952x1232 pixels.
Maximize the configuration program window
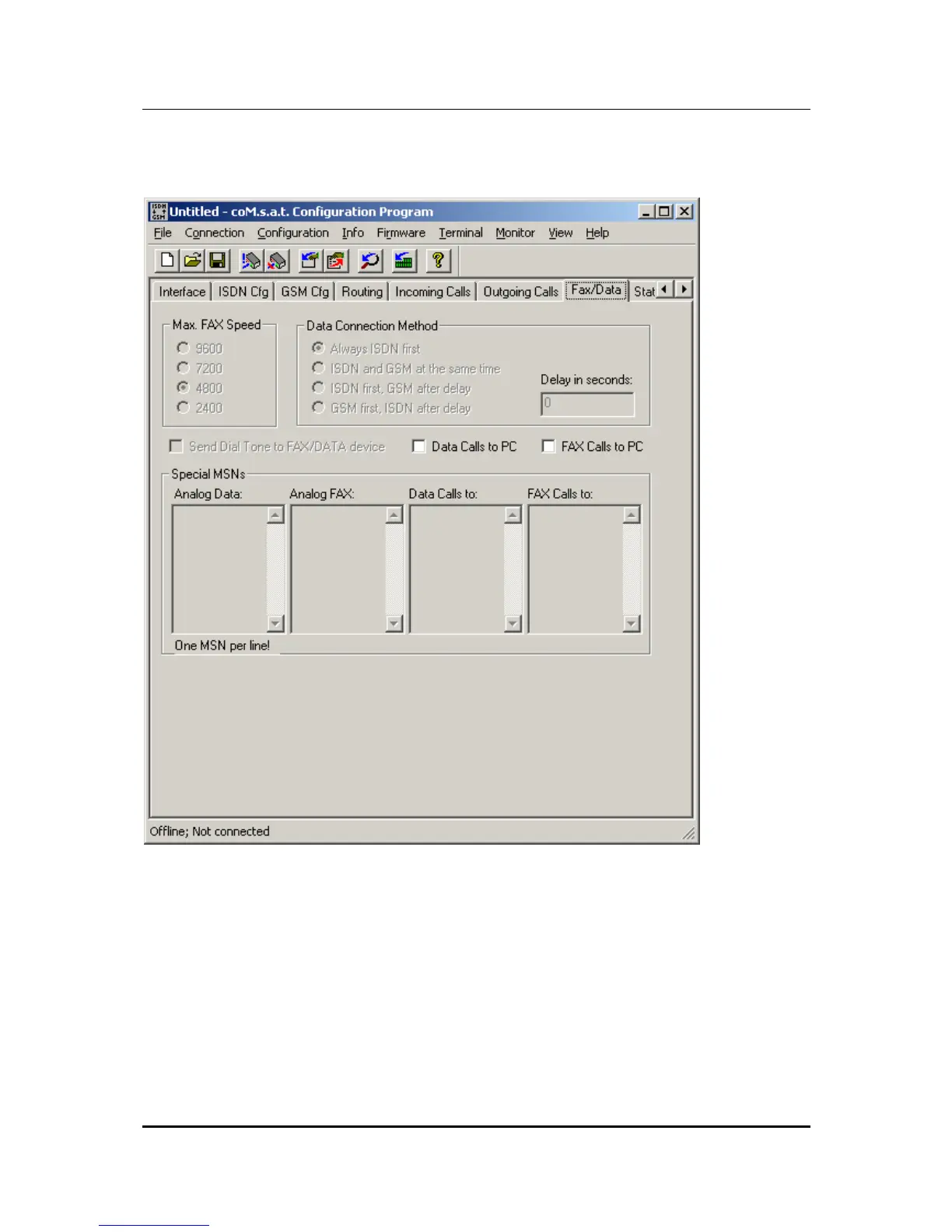pyautogui.click(x=664, y=212)
